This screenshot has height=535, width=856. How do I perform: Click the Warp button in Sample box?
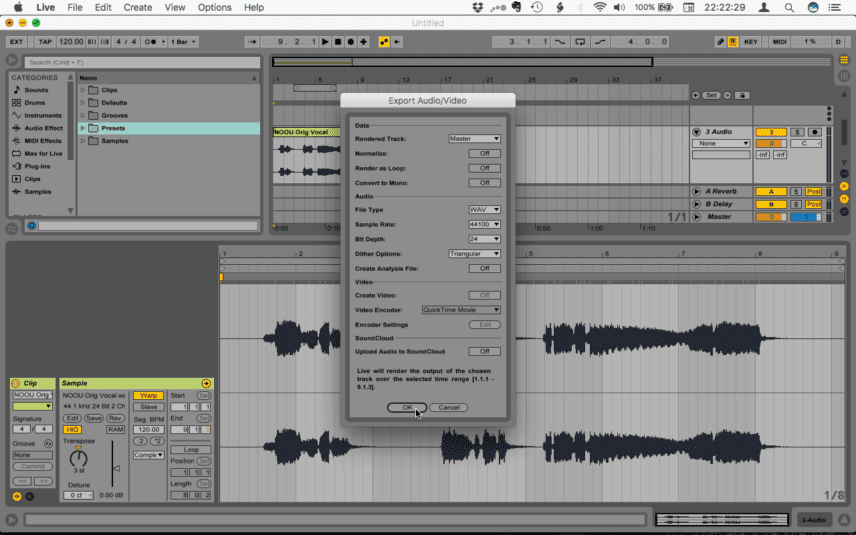coord(148,395)
